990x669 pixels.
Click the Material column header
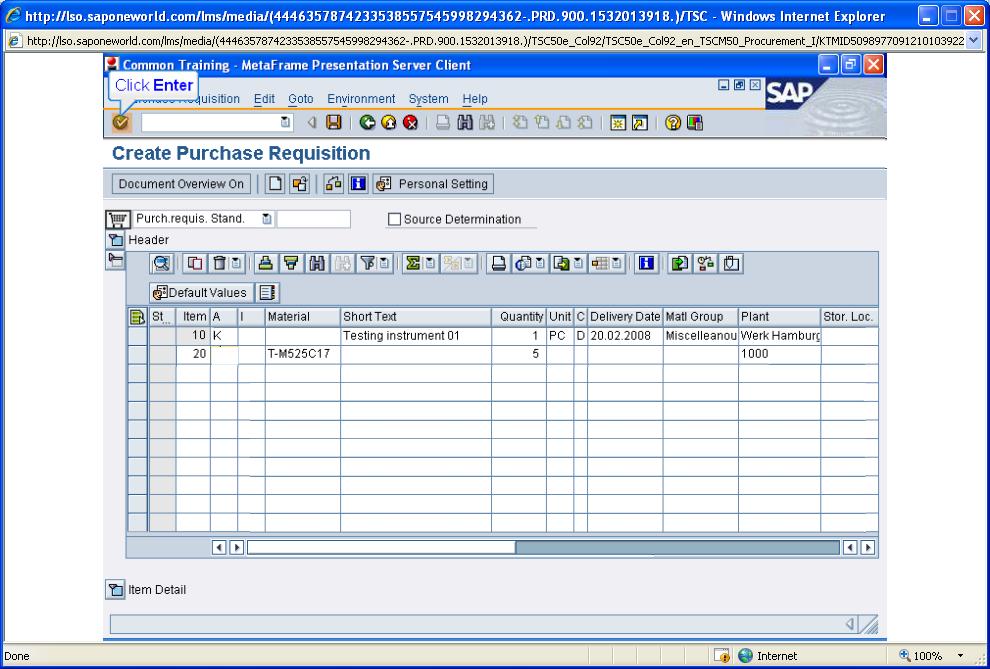[302, 317]
